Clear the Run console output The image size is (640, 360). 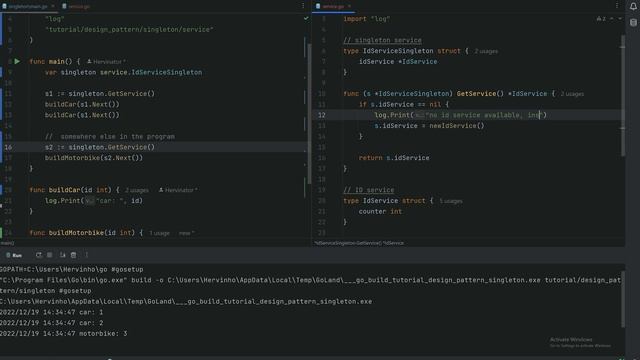click(x=73, y=255)
